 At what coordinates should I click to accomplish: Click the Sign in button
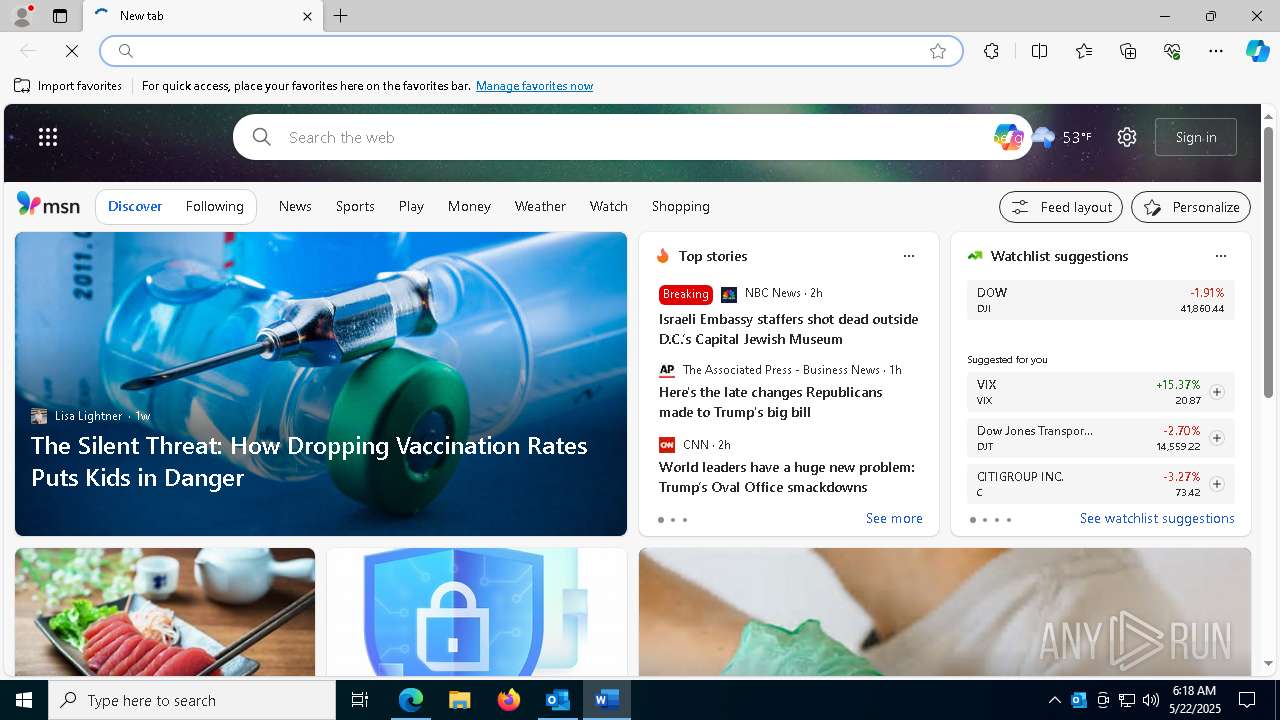(x=1196, y=137)
